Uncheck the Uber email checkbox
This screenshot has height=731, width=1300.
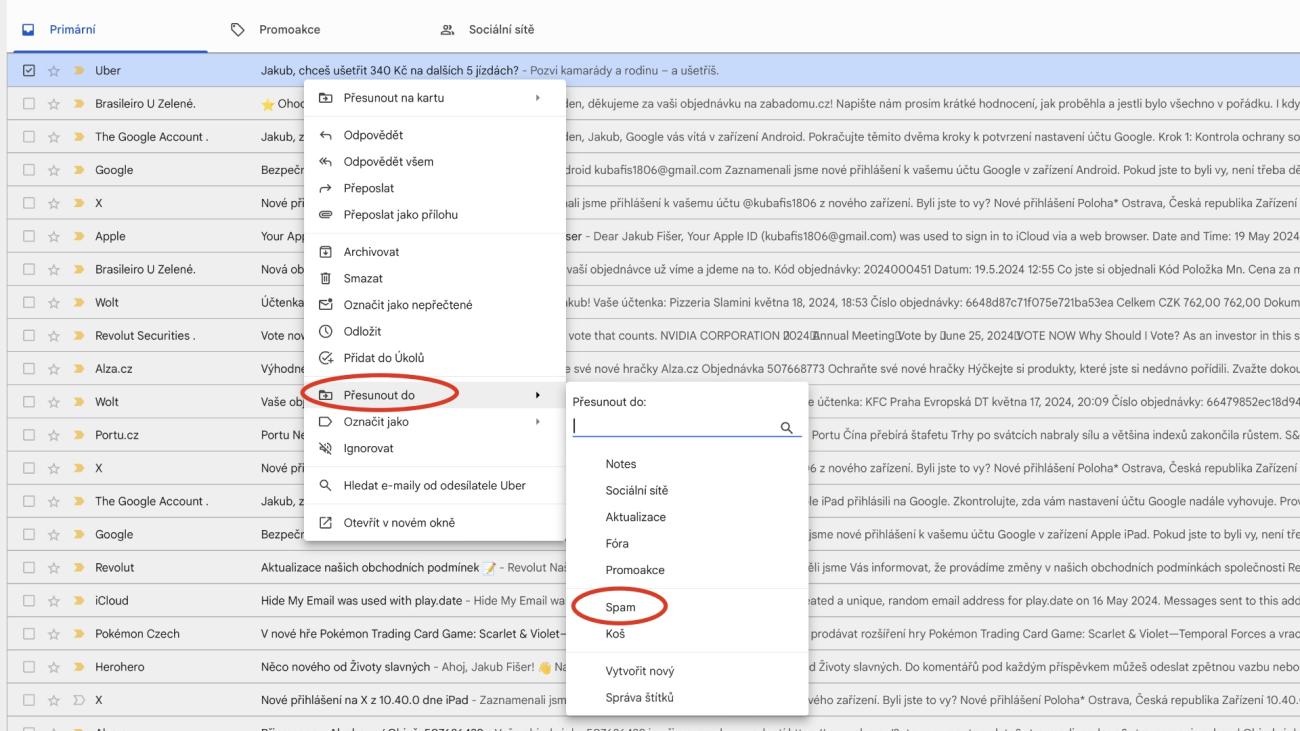(28, 71)
